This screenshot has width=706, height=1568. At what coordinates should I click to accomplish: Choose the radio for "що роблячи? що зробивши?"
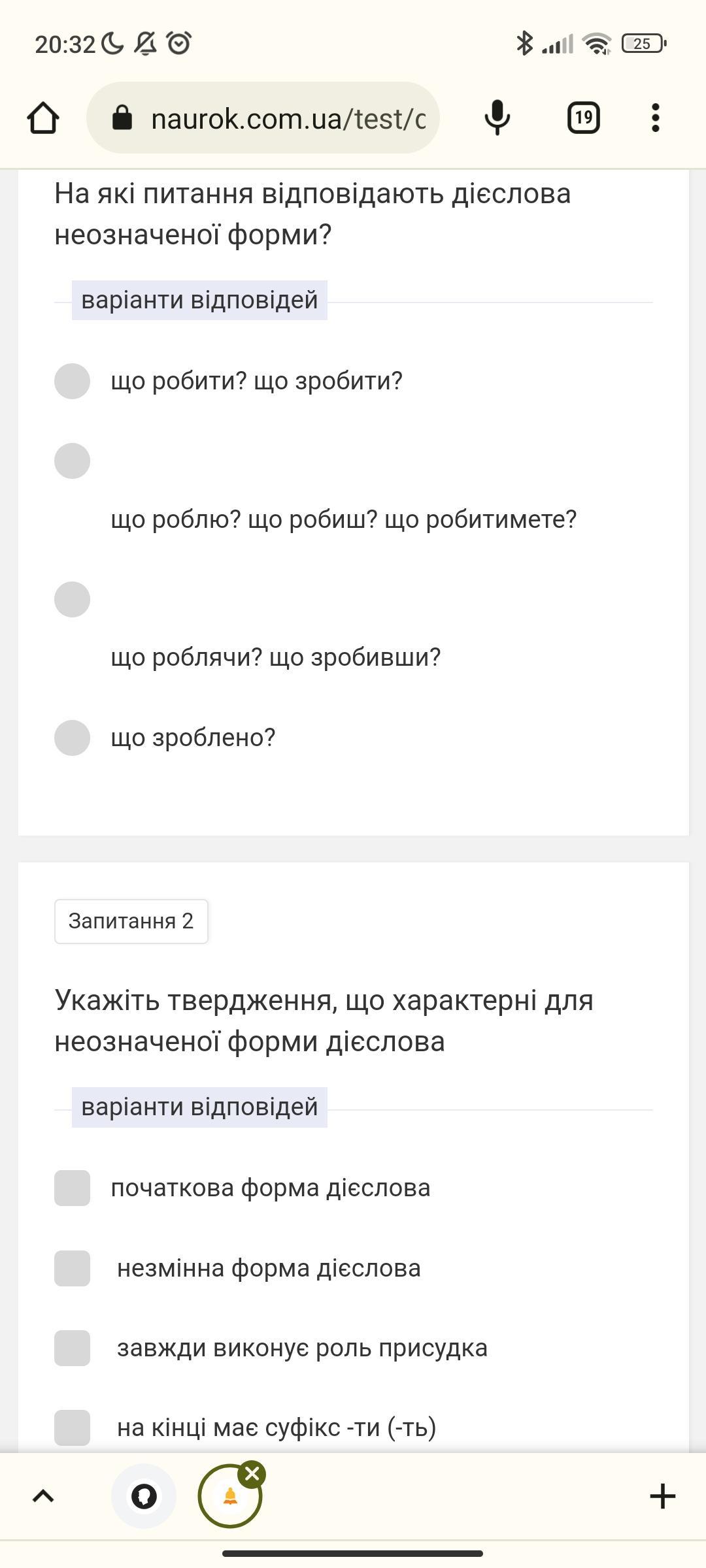pos(72,599)
